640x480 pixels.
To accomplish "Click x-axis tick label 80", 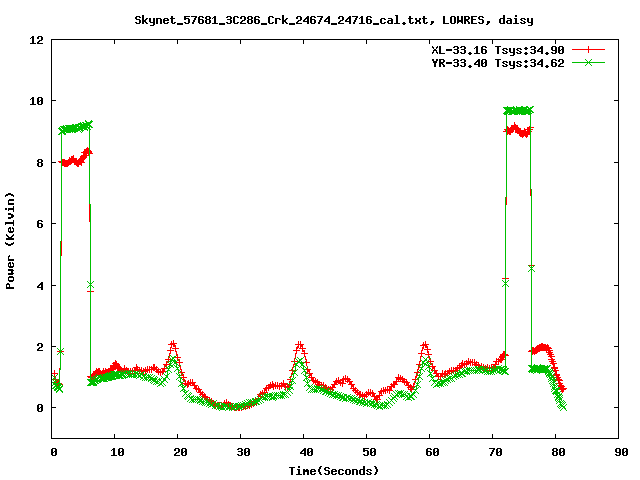I will (x=558, y=452).
